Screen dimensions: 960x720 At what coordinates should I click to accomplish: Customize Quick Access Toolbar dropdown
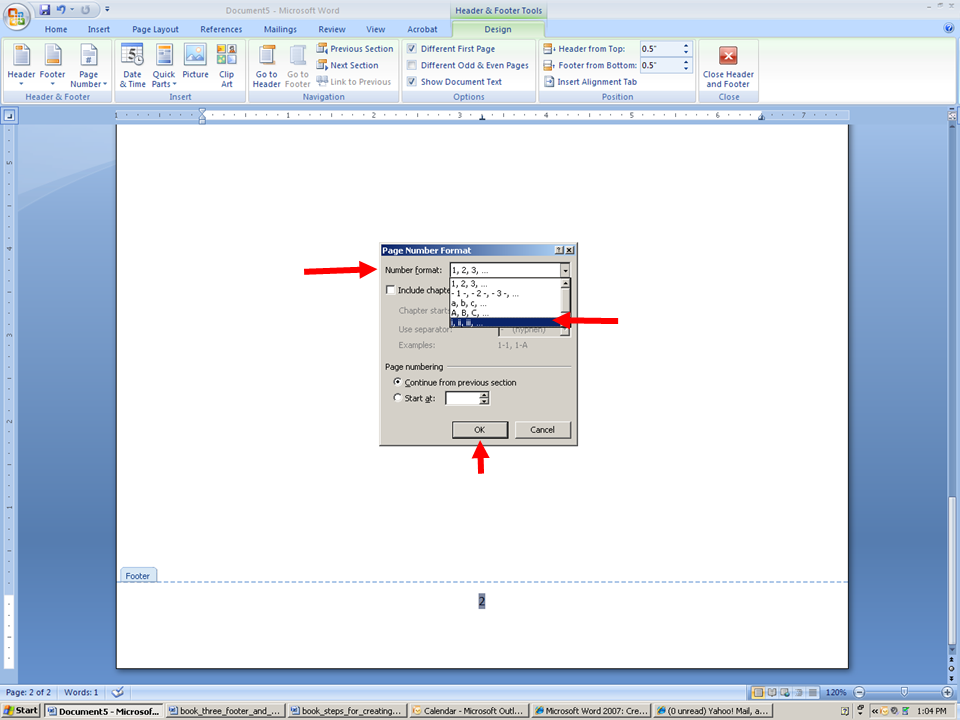[107, 10]
